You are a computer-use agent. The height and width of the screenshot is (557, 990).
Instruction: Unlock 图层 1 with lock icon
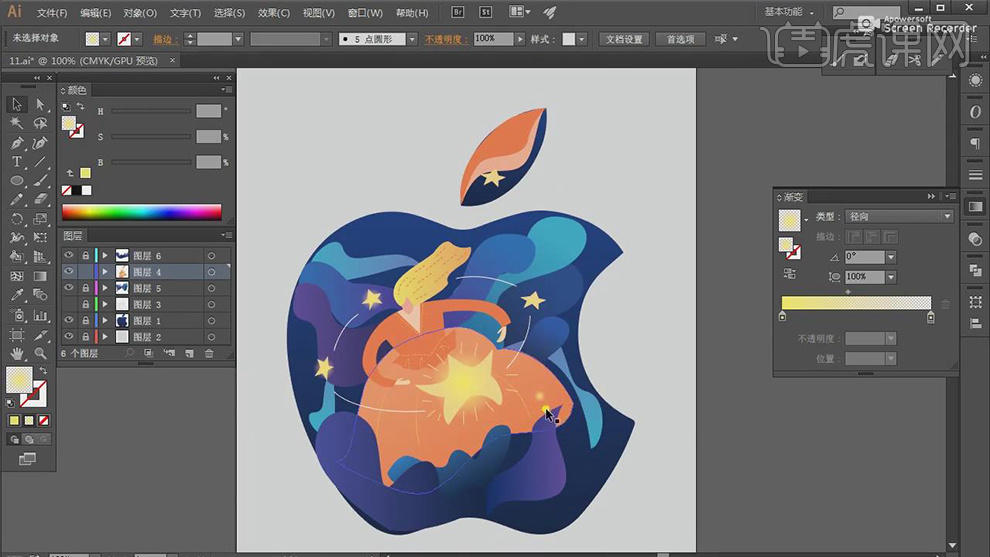click(86, 320)
